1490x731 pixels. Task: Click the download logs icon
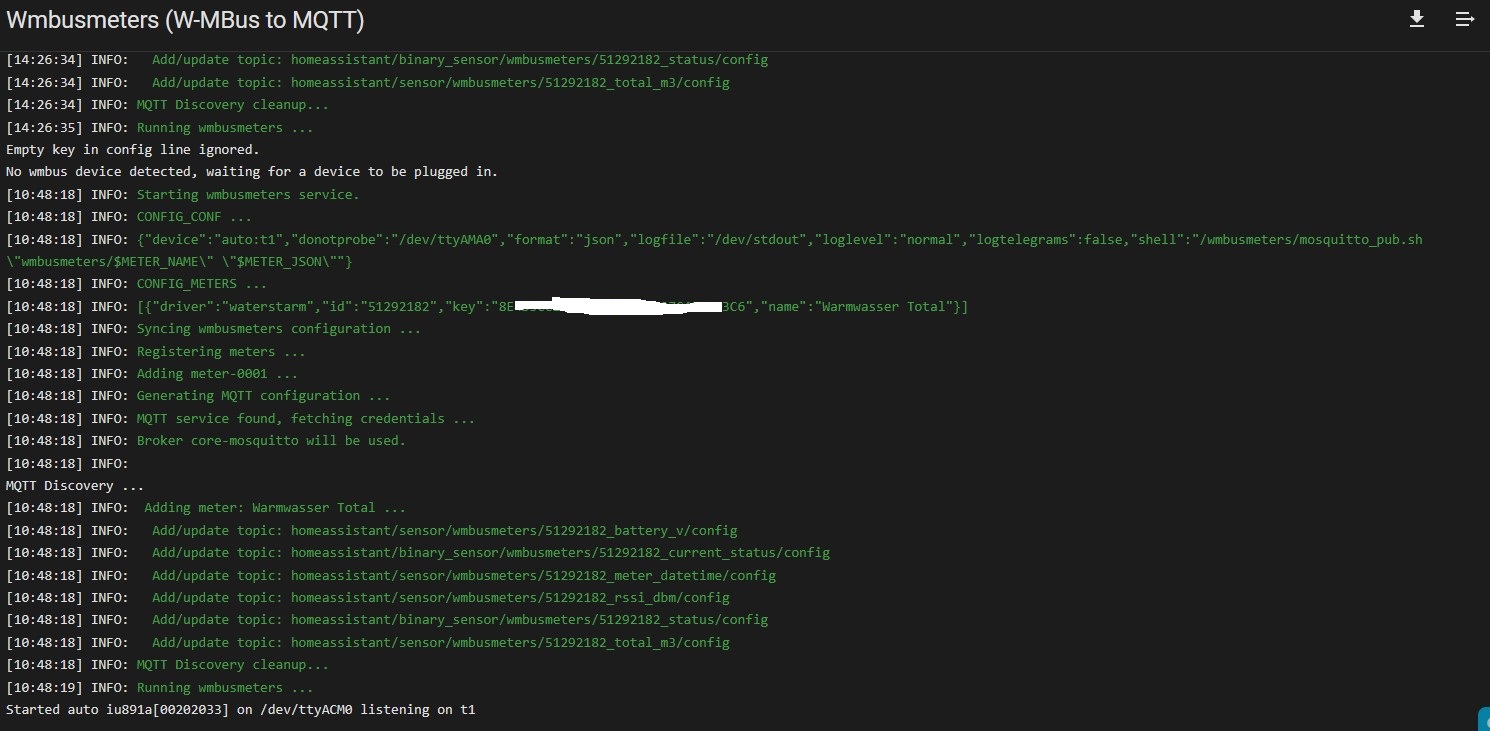pos(1417,19)
